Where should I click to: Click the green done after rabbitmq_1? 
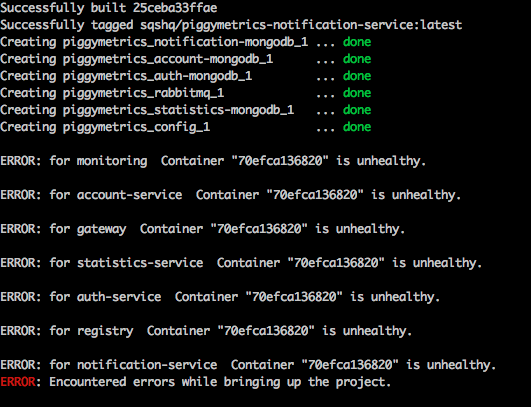pyautogui.click(x=357, y=93)
